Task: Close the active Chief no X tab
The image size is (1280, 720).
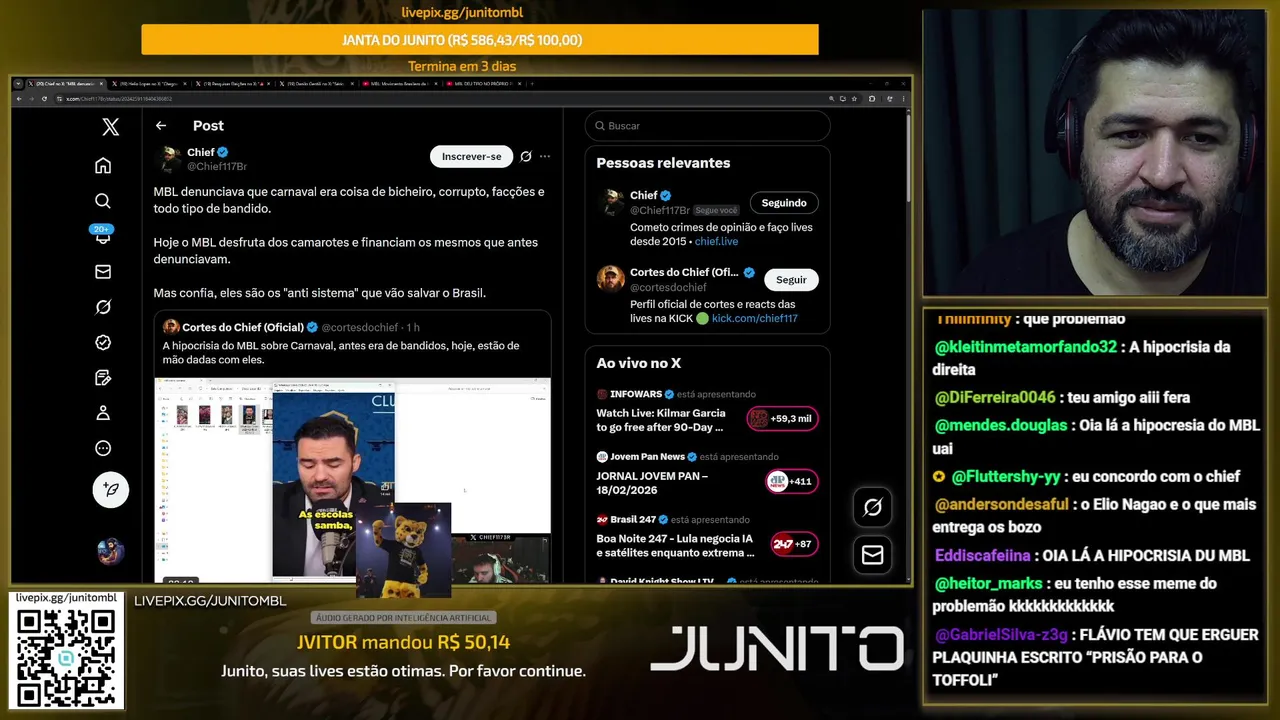Action: (101, 84)
